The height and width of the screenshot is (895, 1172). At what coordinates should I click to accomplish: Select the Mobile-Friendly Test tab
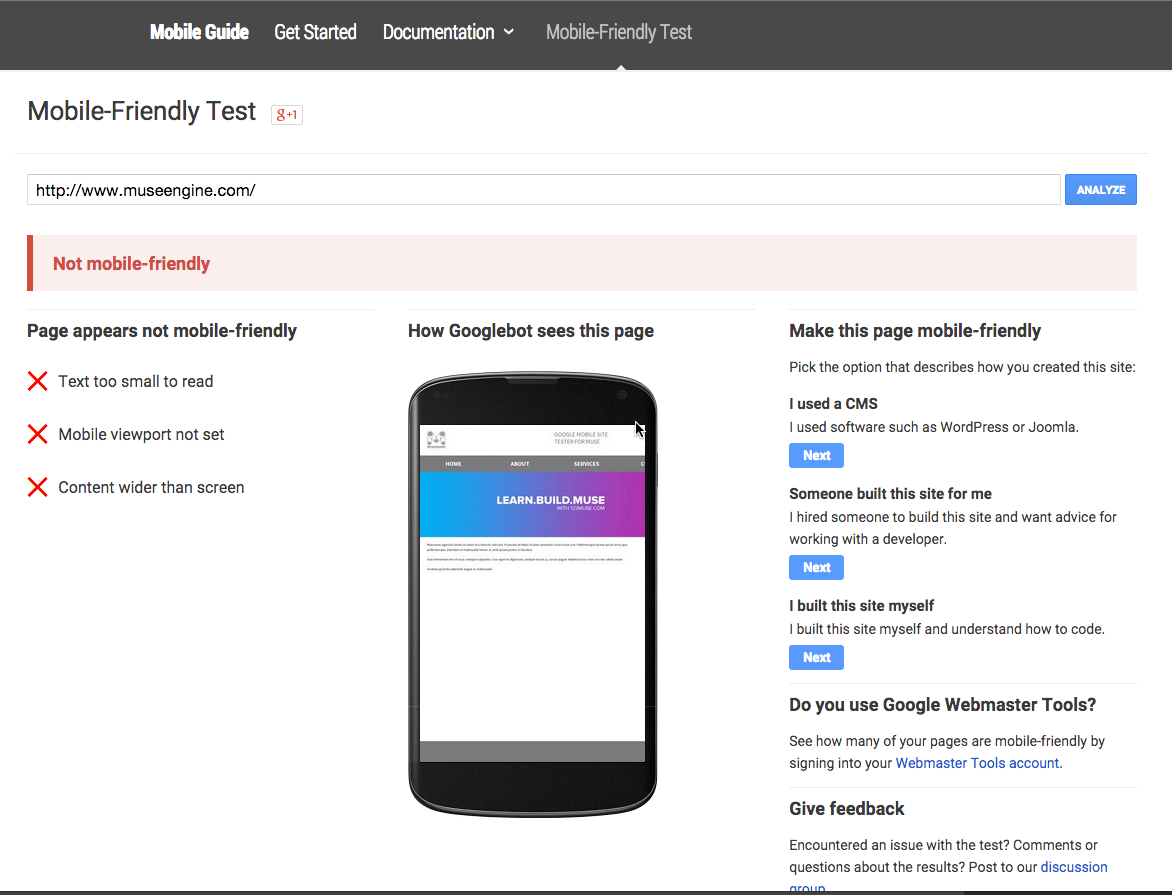pos(619,32)
